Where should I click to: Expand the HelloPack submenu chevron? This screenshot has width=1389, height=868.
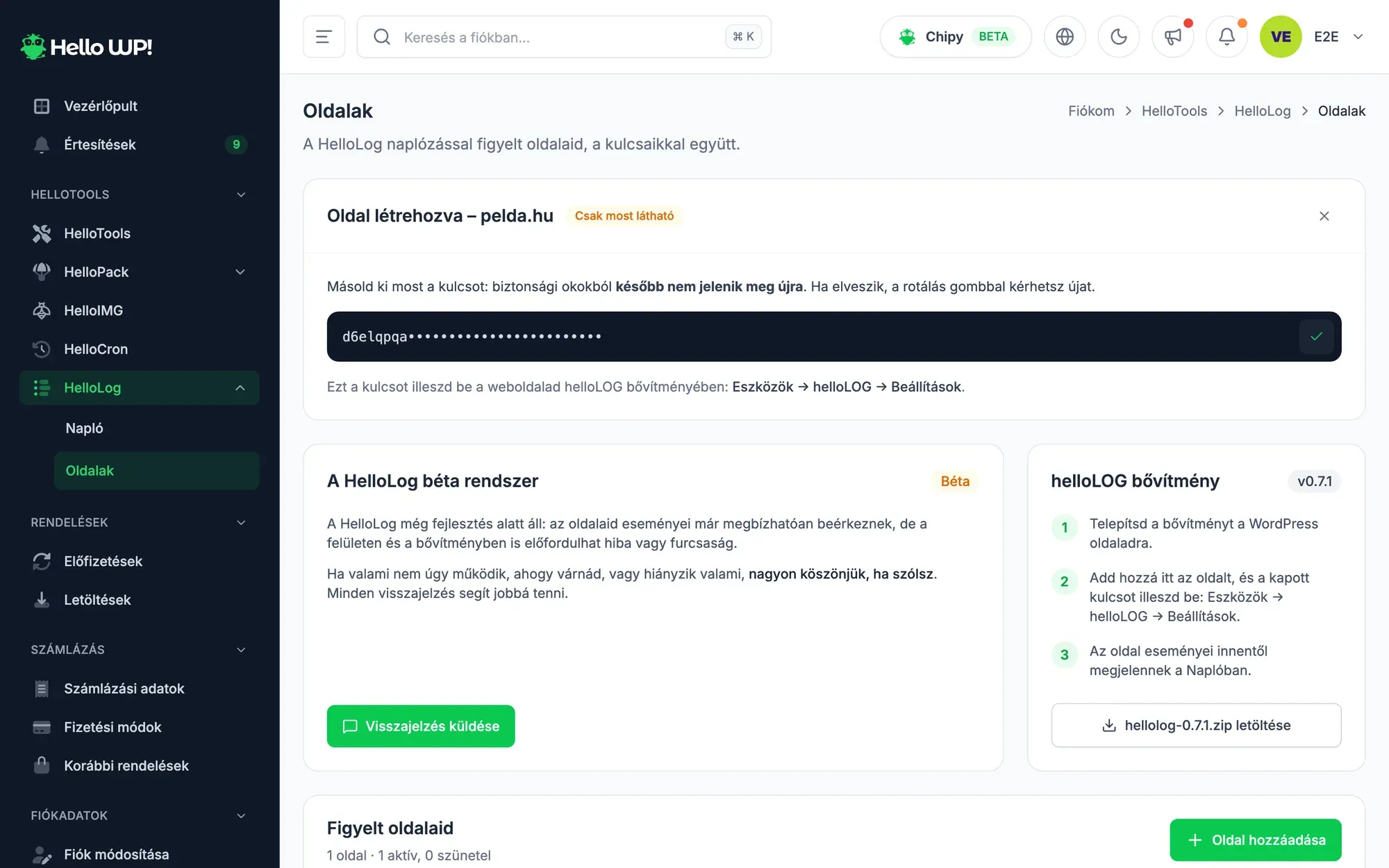click(x=240, y=272)
